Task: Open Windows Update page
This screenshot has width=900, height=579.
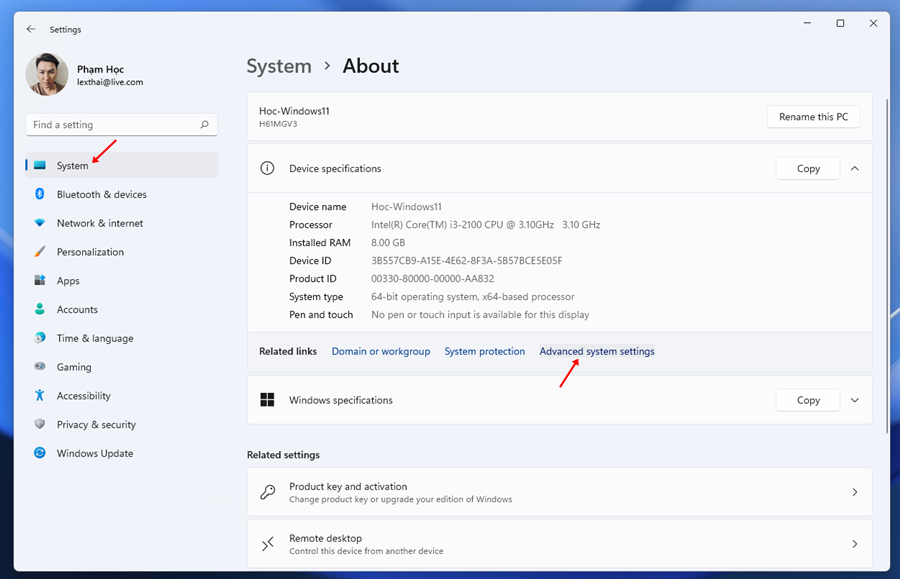Action: pyautogui.click(x=121, y=453)
